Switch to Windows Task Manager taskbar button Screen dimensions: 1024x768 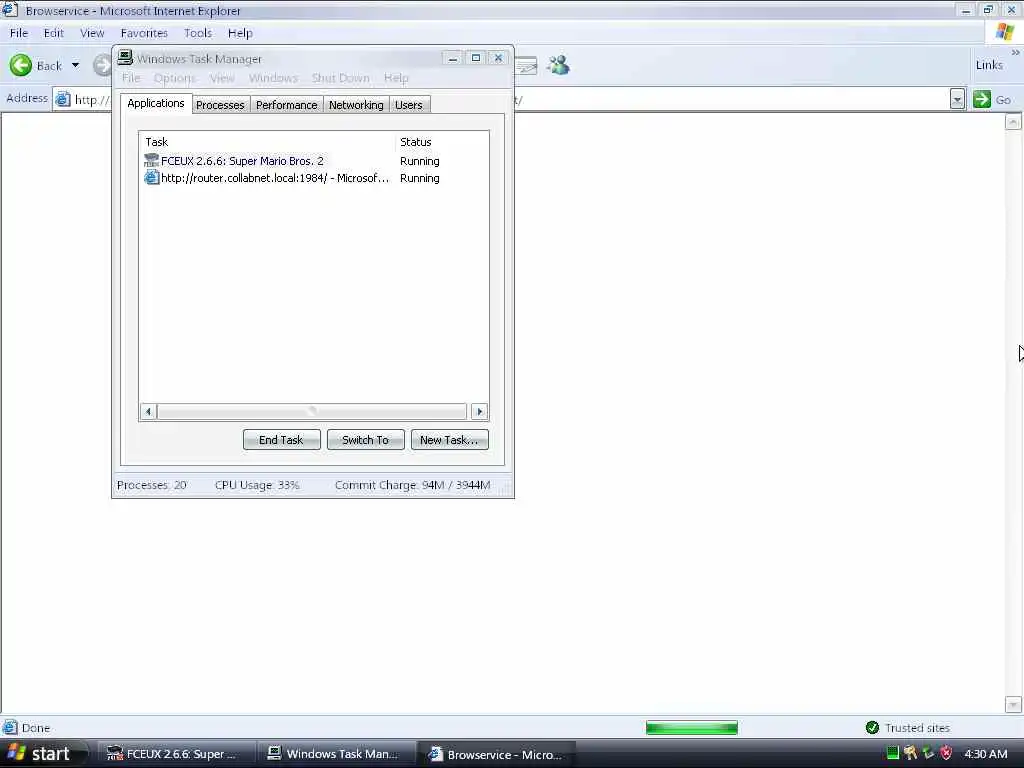pyautogui.click(x=337, y=754)
